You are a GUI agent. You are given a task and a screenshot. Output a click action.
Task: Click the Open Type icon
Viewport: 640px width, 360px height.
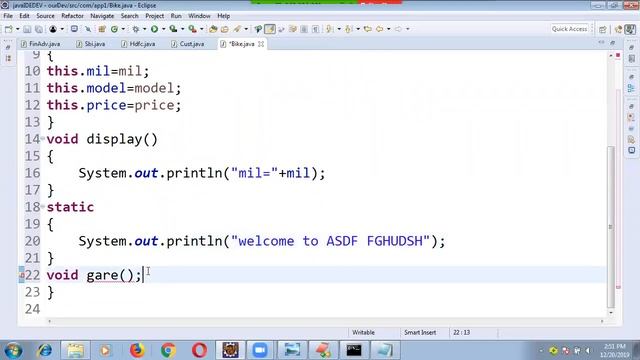[x=213, y=29]
